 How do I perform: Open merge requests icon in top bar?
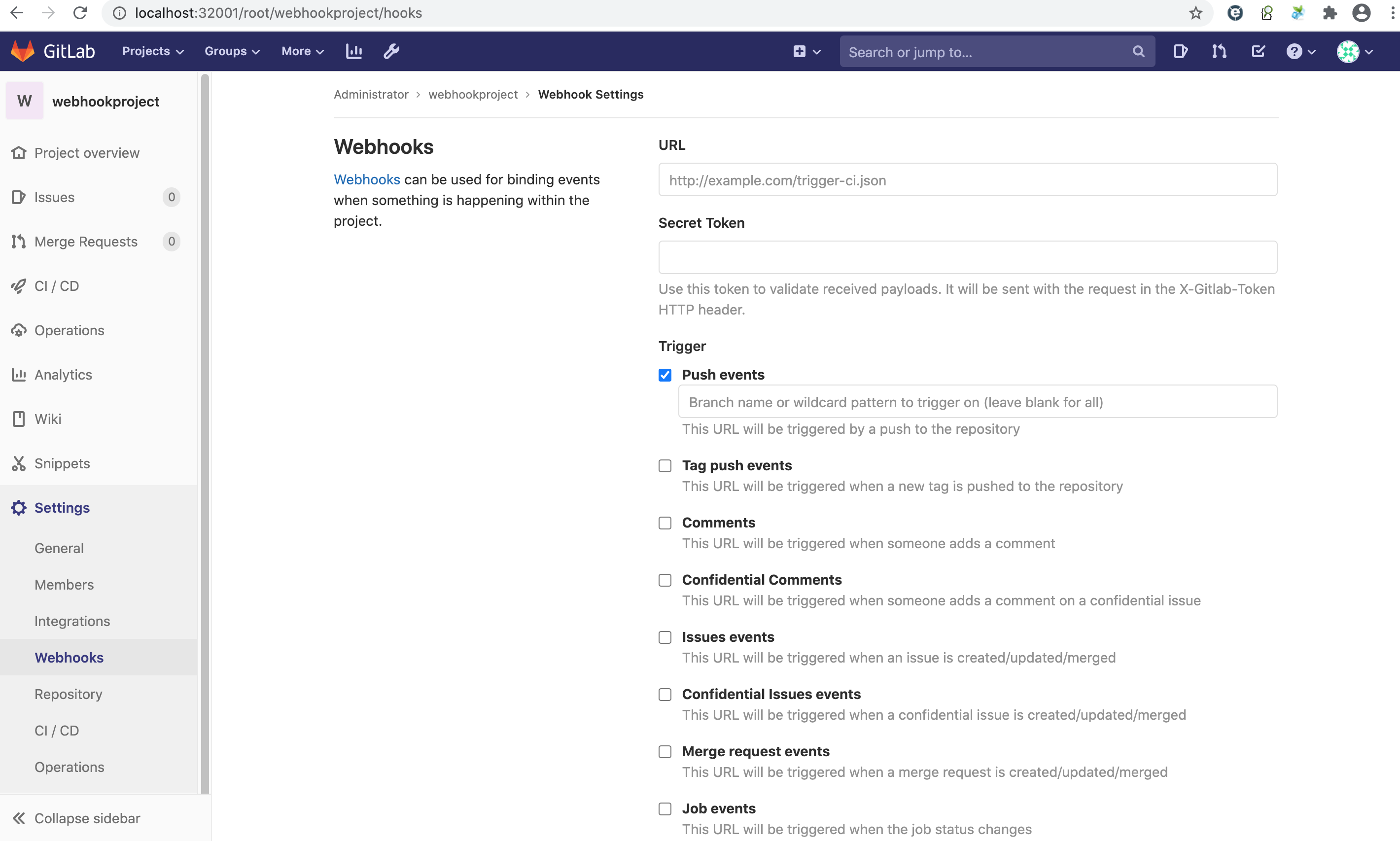click(x=1219, y=52)
